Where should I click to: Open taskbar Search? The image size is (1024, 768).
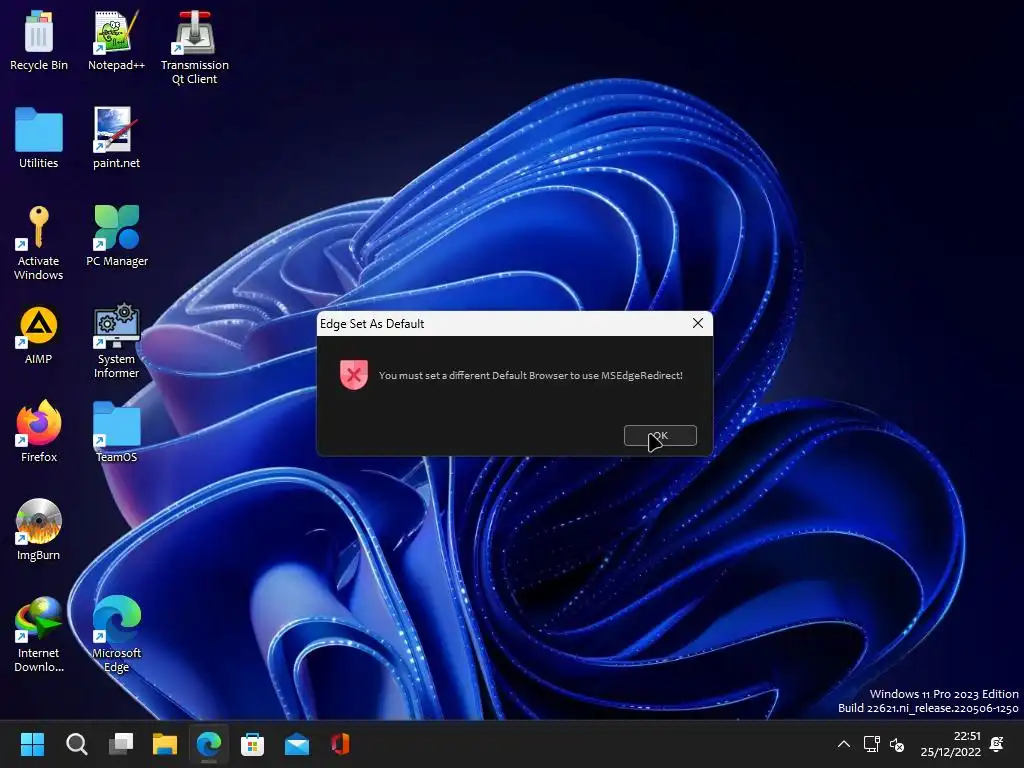click(76, 744)
